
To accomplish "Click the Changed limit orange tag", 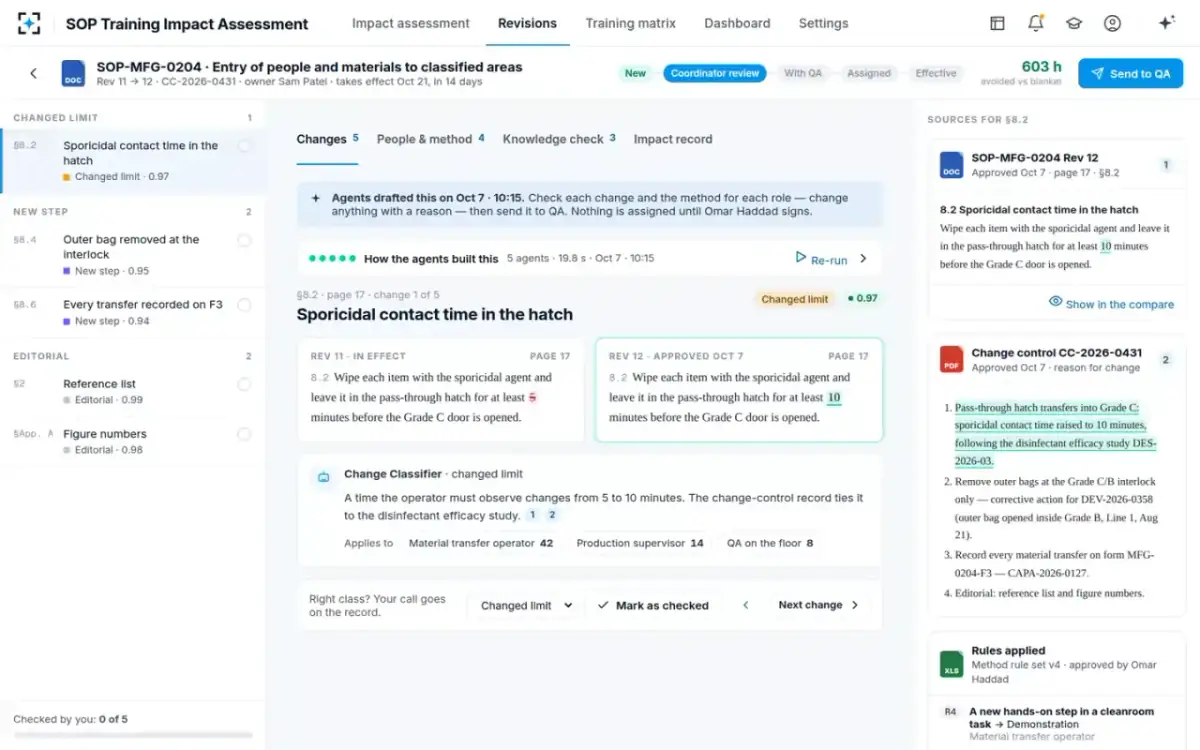I will pyautogui.click(x=794, y=299).
